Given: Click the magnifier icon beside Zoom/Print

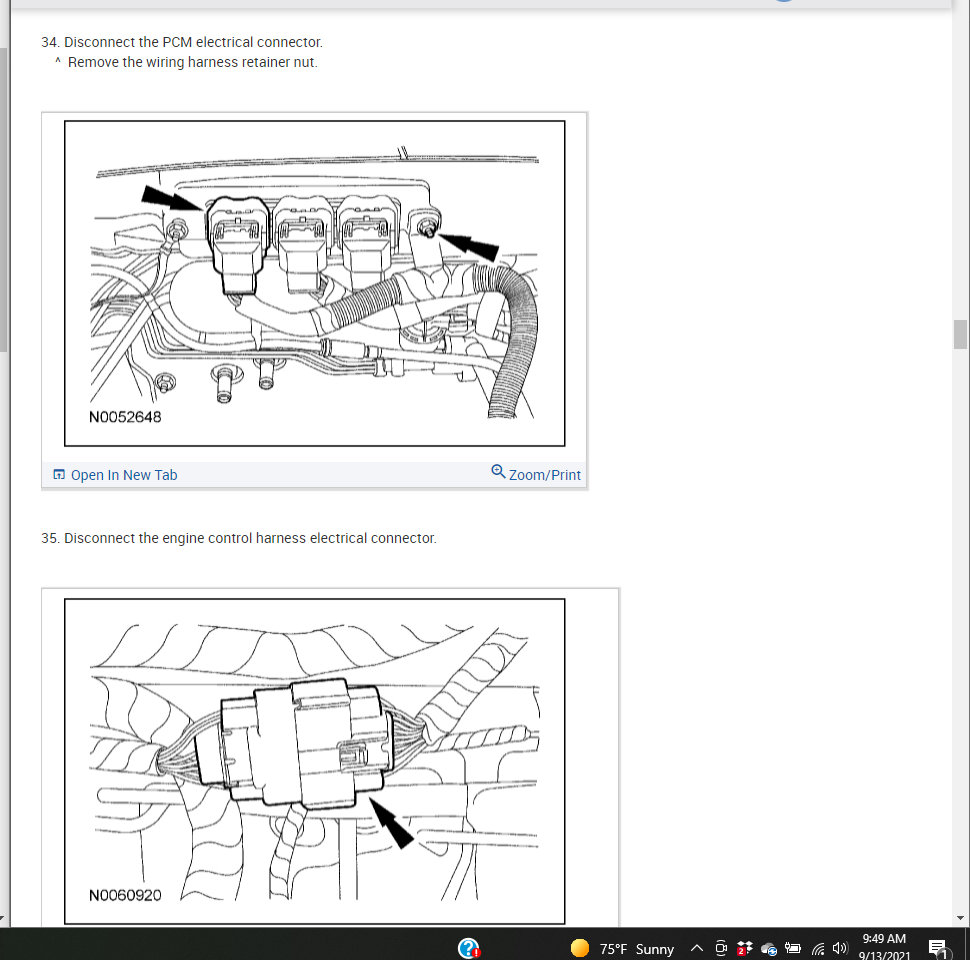Looking at the screenshot, I should click(498, 472).
